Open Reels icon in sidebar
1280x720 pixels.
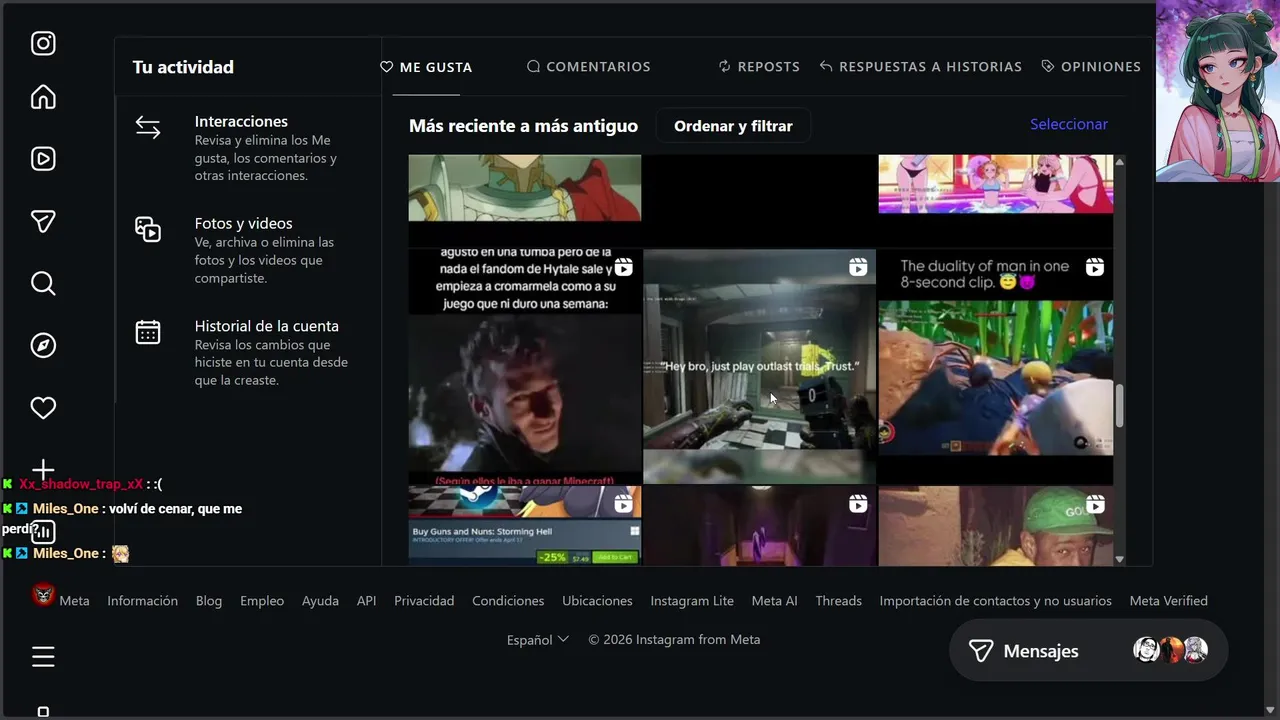click(x=43, y=158)
